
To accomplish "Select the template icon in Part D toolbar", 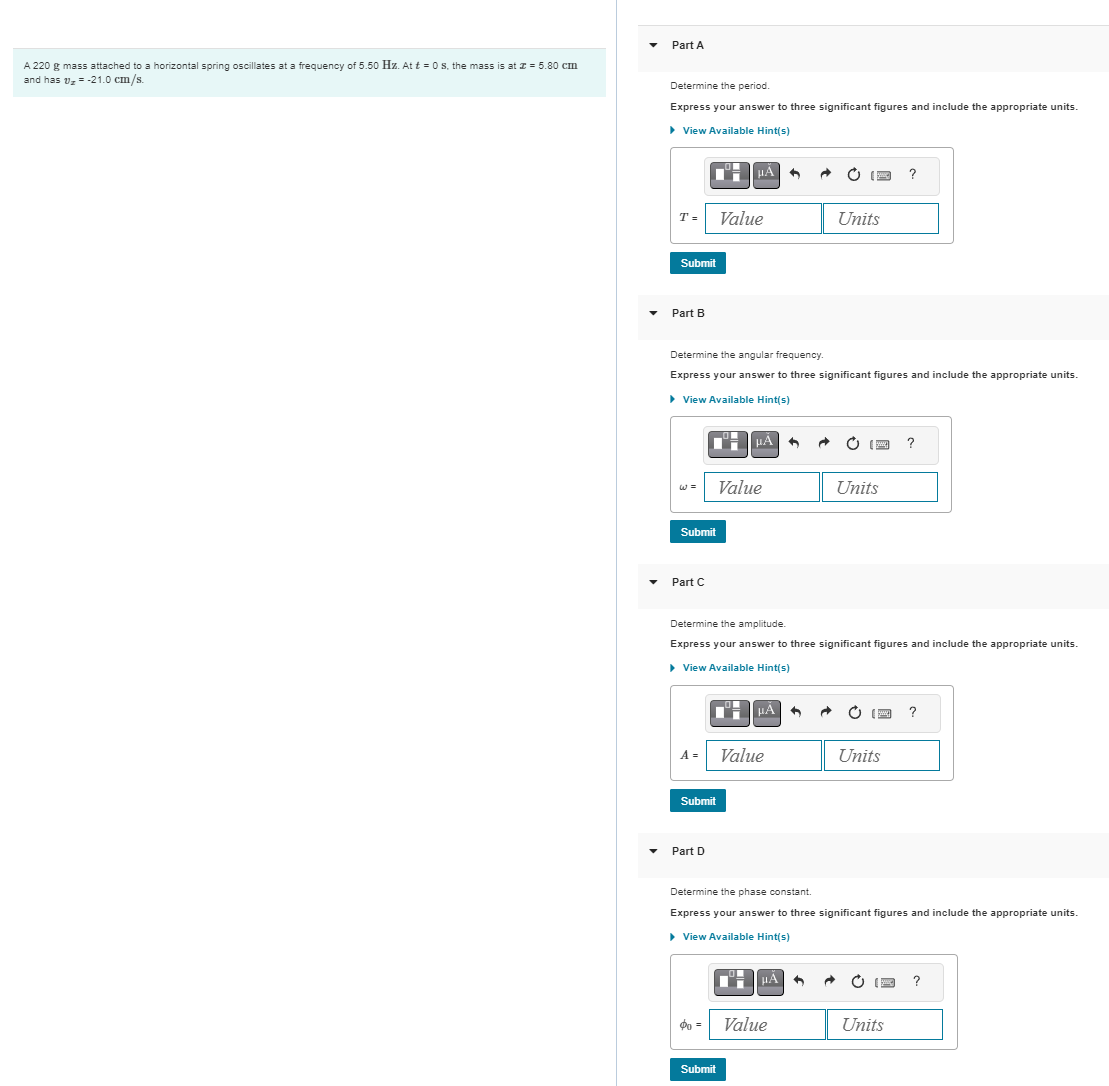I will point(732,982).
